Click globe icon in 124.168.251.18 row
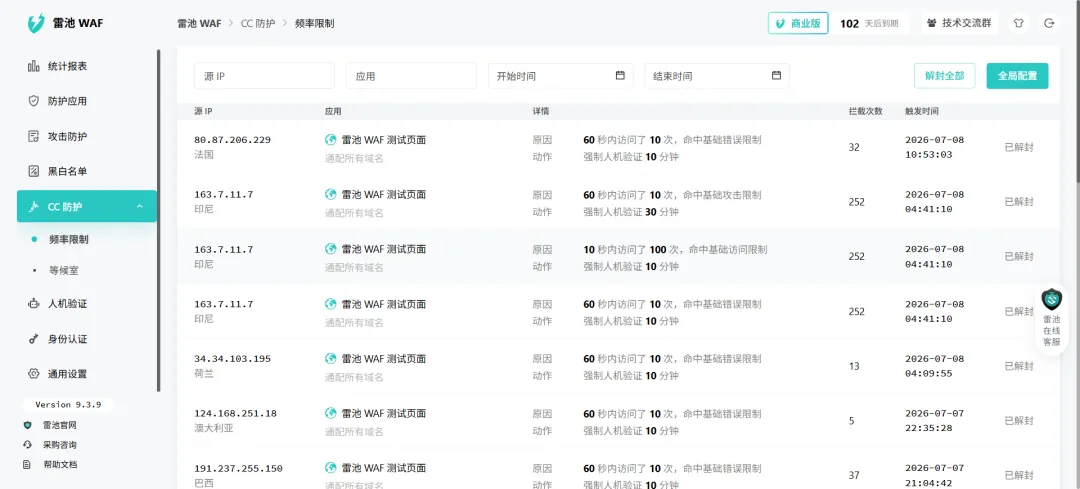 pos(331,413)
